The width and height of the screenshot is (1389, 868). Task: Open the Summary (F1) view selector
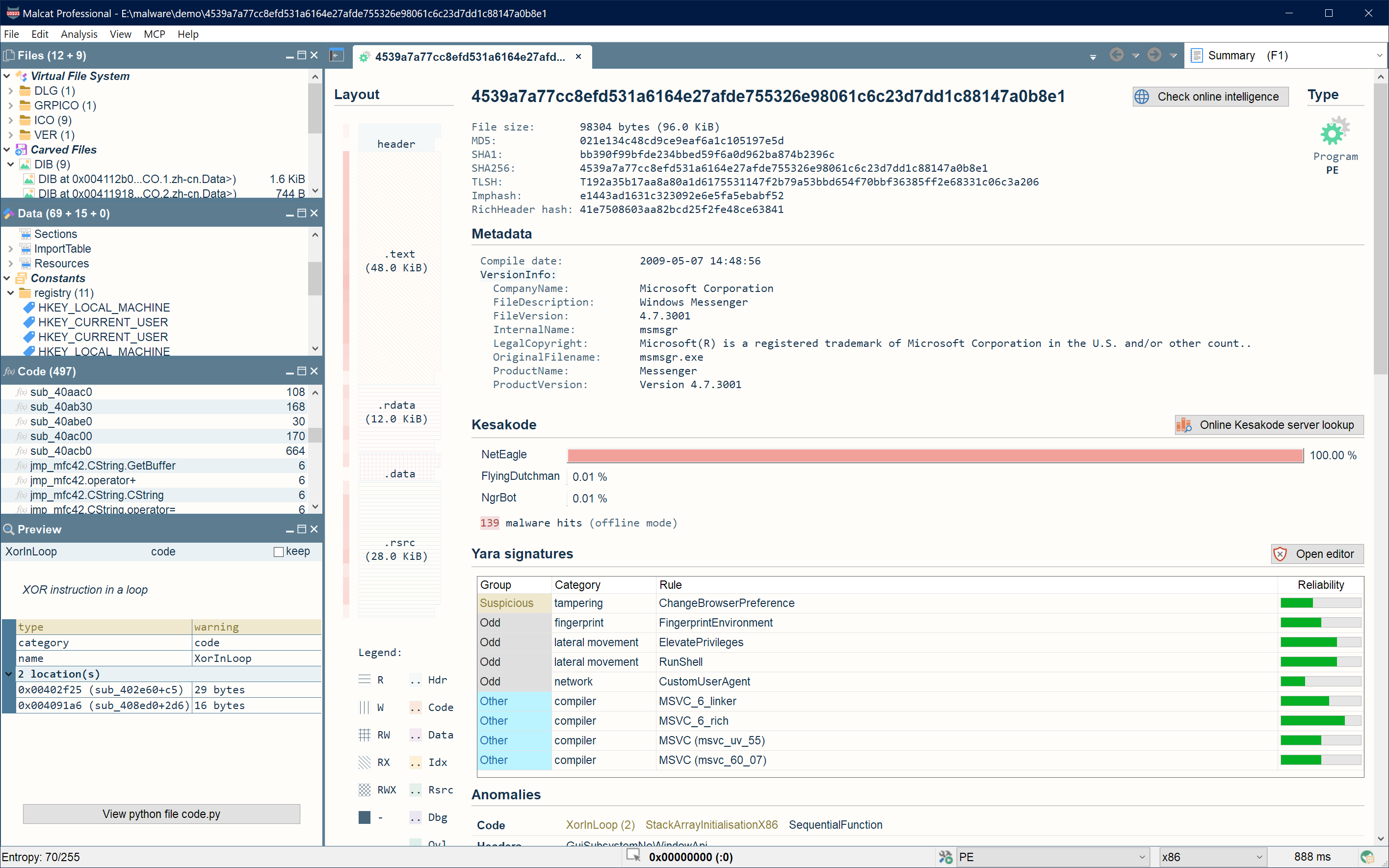point(1286,55)
